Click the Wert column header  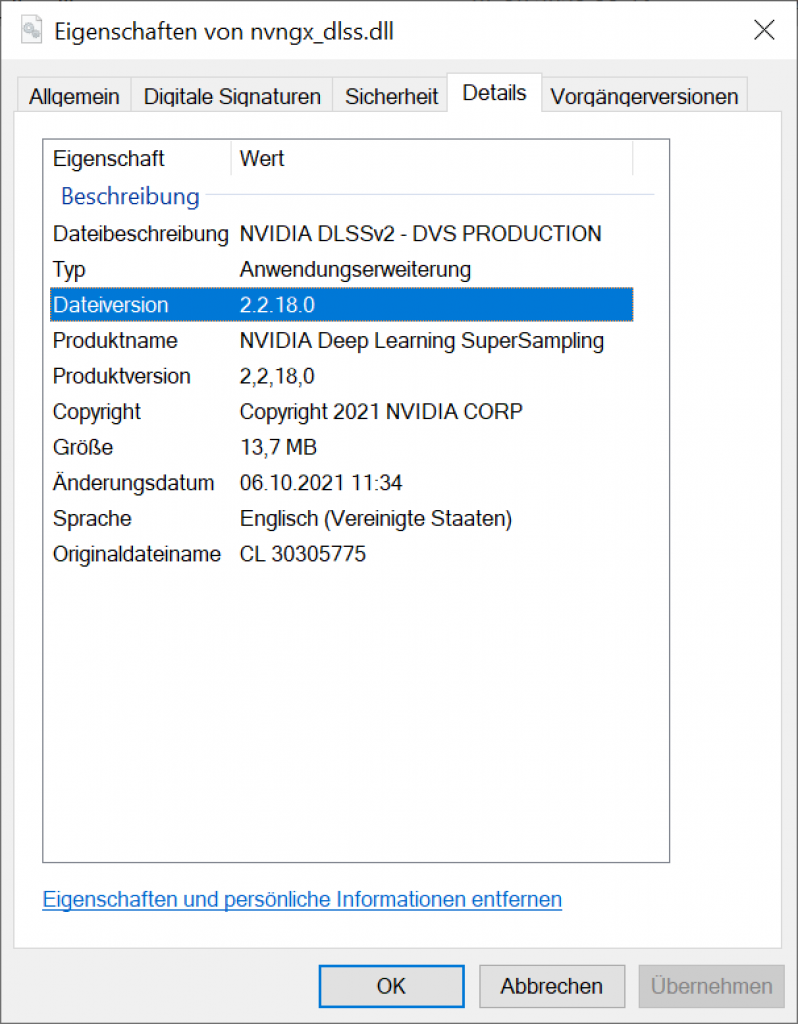(432, 158)
